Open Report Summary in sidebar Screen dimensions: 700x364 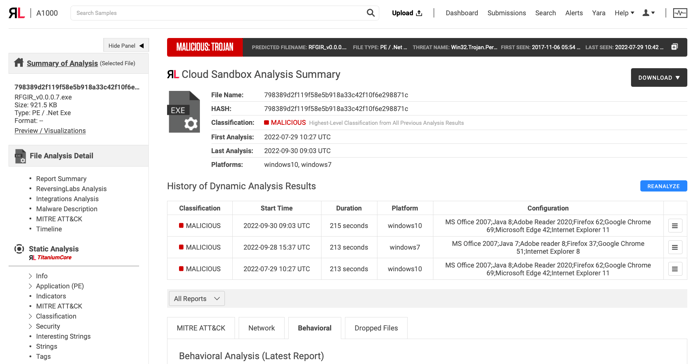click(61, 179)
